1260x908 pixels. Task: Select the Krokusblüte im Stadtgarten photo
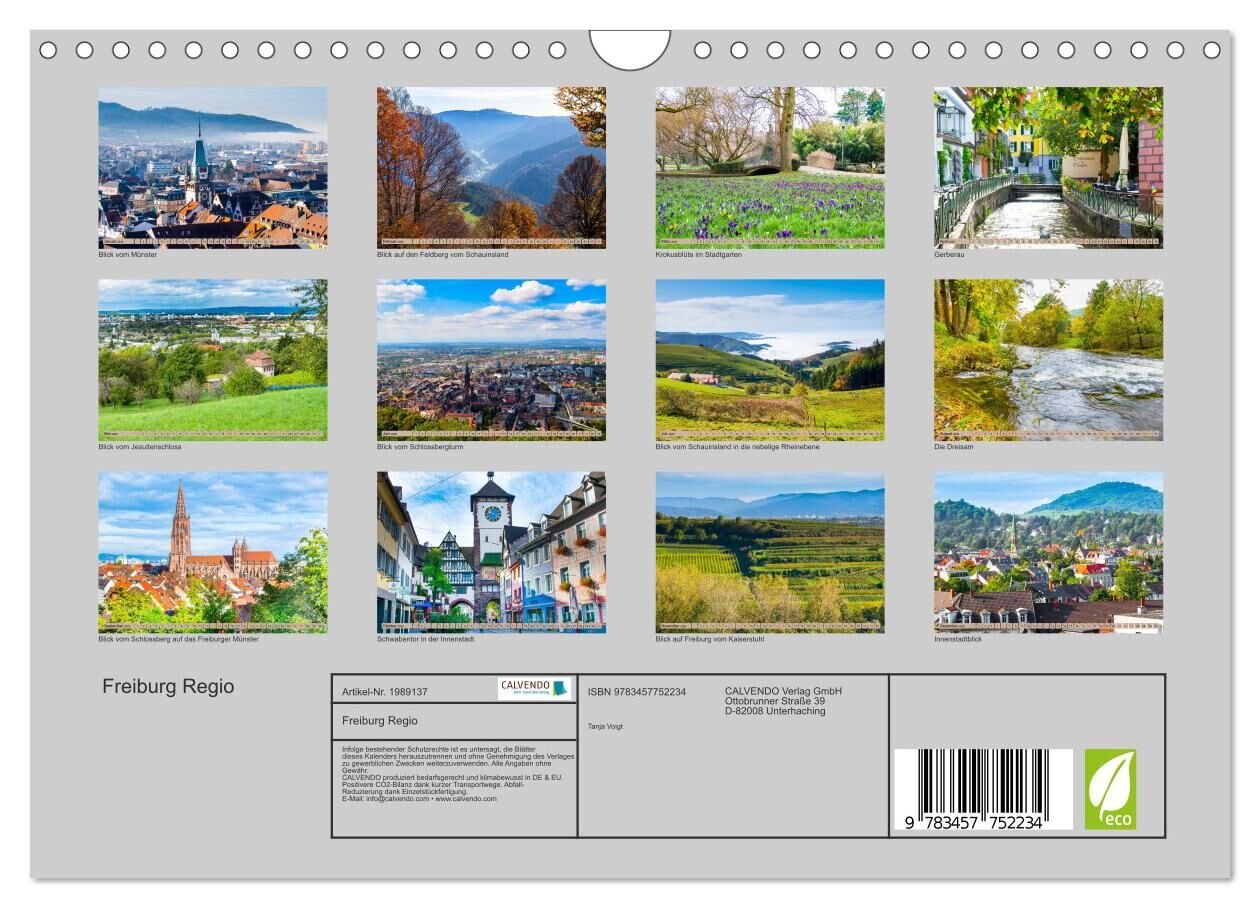pos(770,167)
